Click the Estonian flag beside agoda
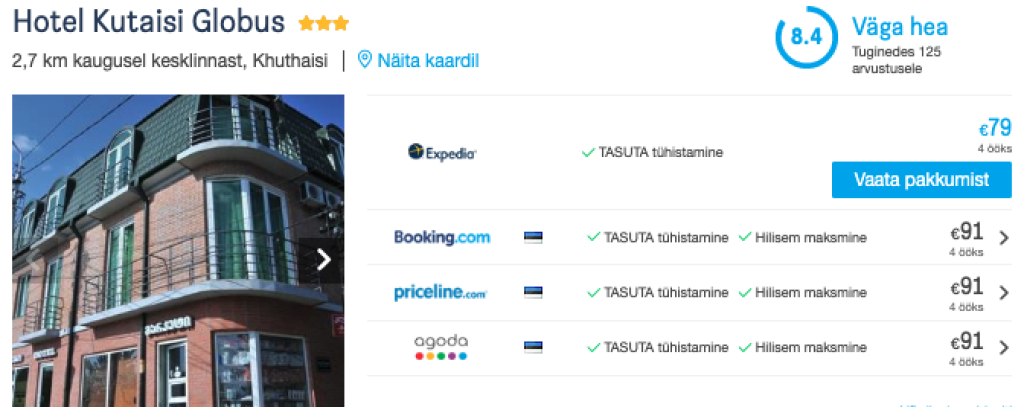Screen dimensions: 1024x407 click(x=533, y=347)
